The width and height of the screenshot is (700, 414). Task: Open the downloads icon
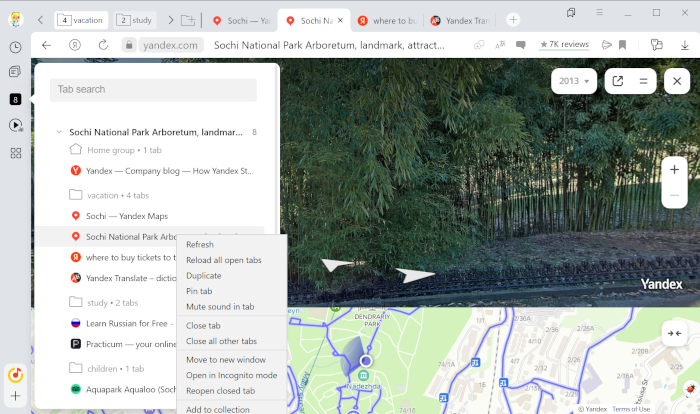(x=684, y=45)
